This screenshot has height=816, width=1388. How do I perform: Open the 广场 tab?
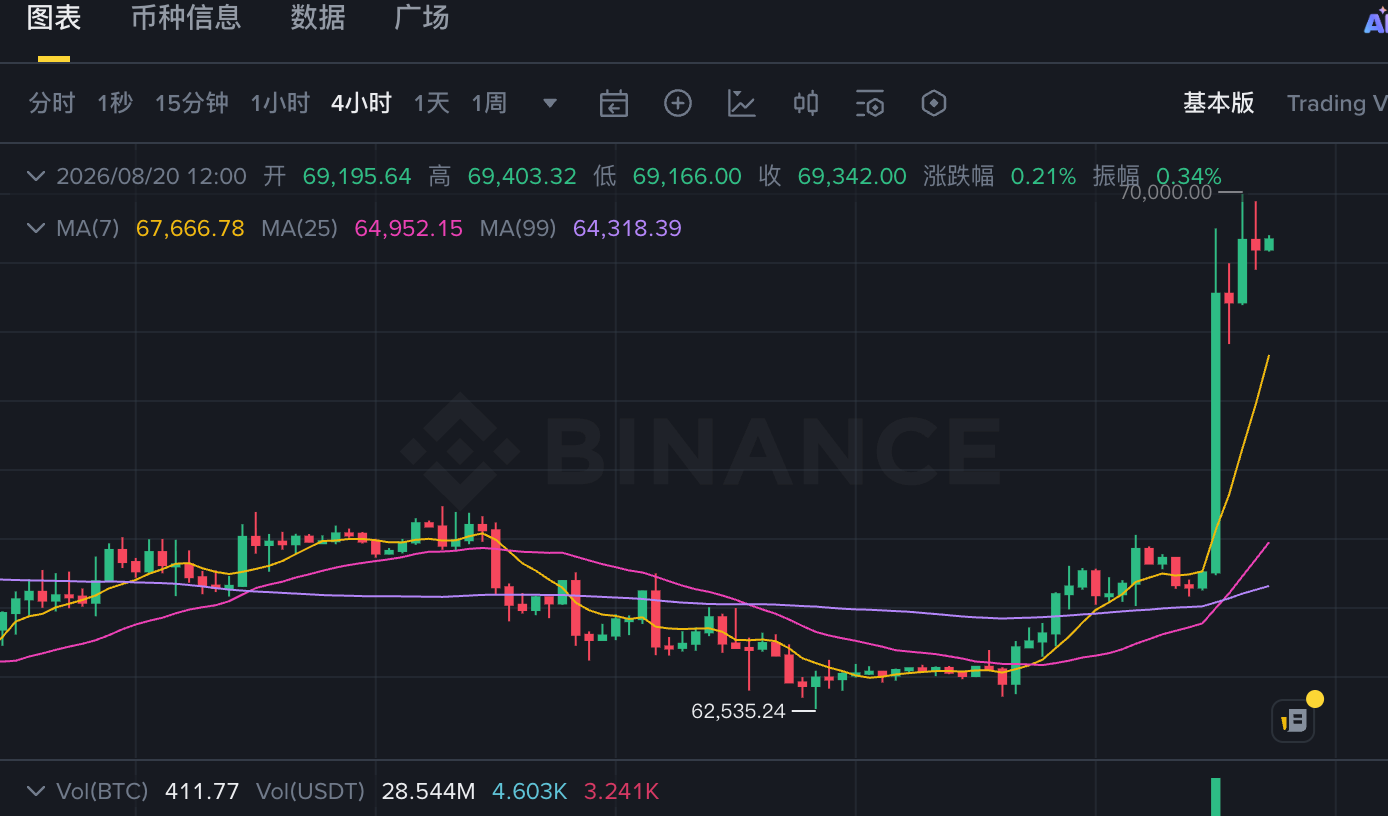point(422,18)
